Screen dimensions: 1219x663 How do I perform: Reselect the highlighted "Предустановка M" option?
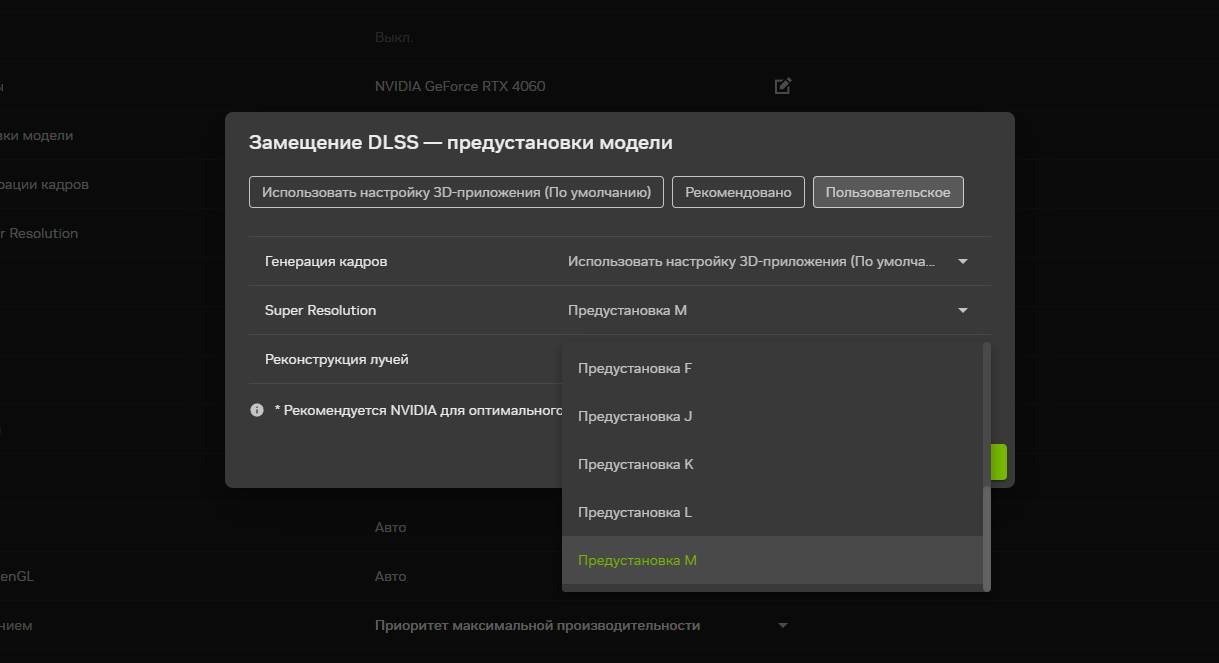(x=638, y=559)
